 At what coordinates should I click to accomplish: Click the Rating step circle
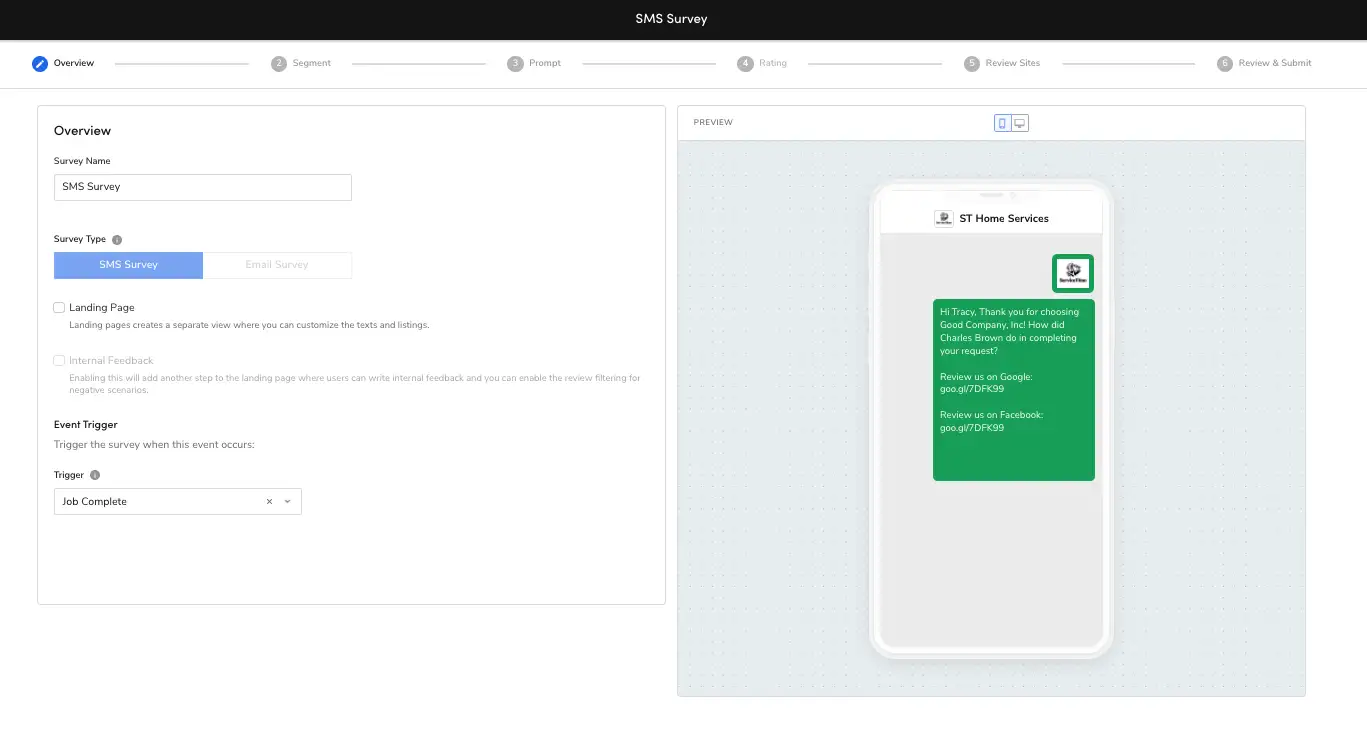tap(745, 63)
